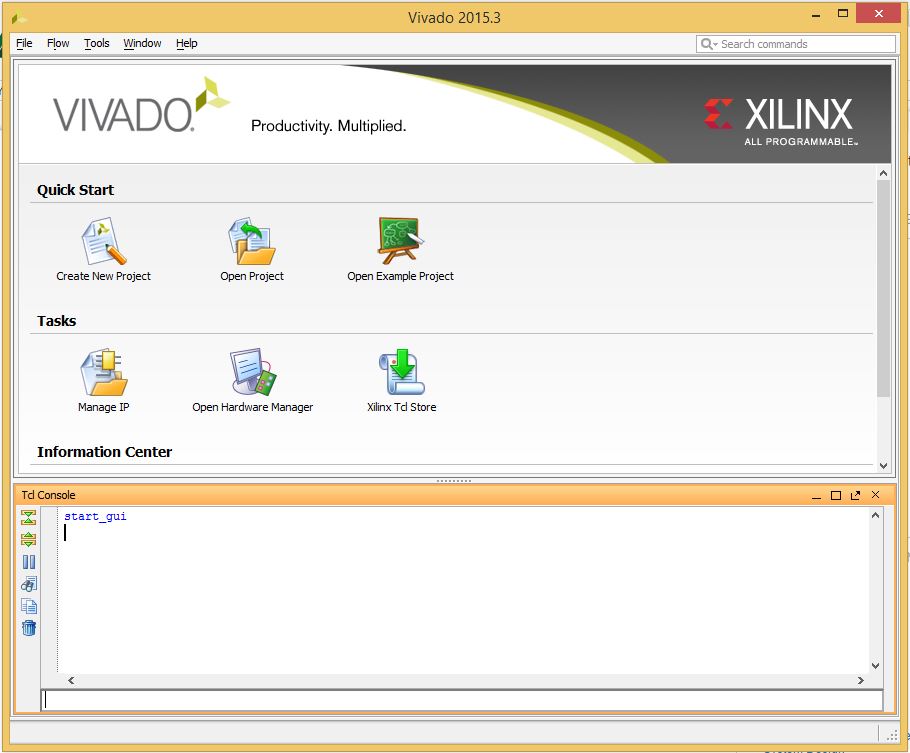
Task: Click the Getting Started page scrollbar thumb
Action: coord(883,289)
